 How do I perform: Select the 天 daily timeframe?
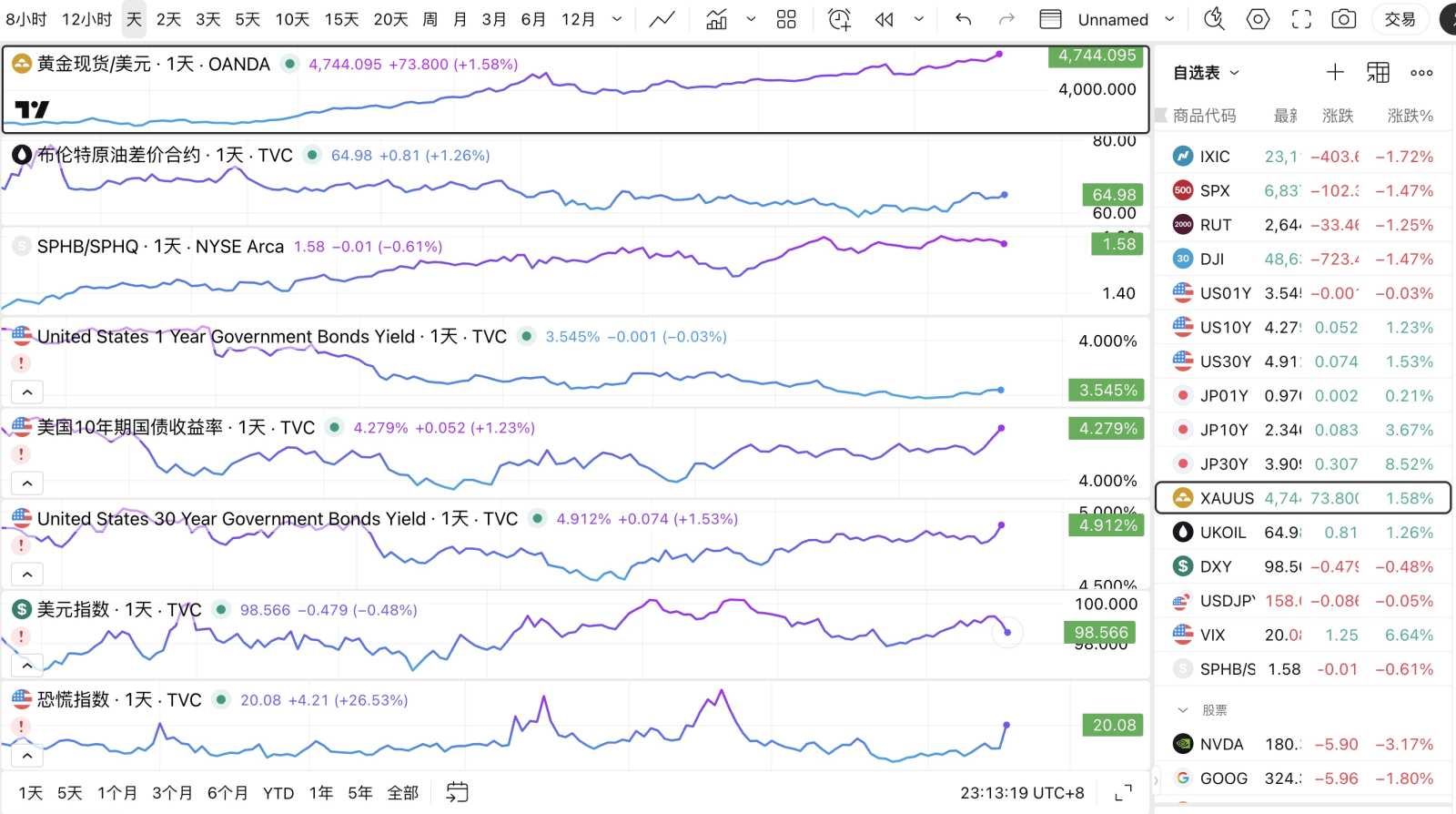point(134,19)
